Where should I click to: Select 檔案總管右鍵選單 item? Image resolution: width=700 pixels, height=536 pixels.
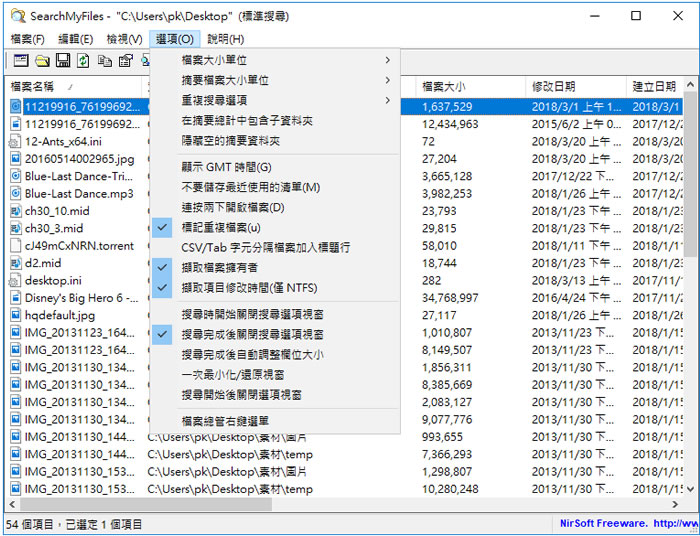click(x=275, y=421)
